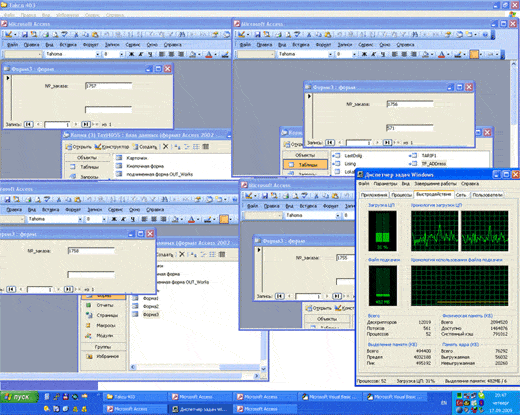This screenshot has height=415, width=520.
Task: Toggle Bold in order 1756 Access window
Action: click(364, 54)
